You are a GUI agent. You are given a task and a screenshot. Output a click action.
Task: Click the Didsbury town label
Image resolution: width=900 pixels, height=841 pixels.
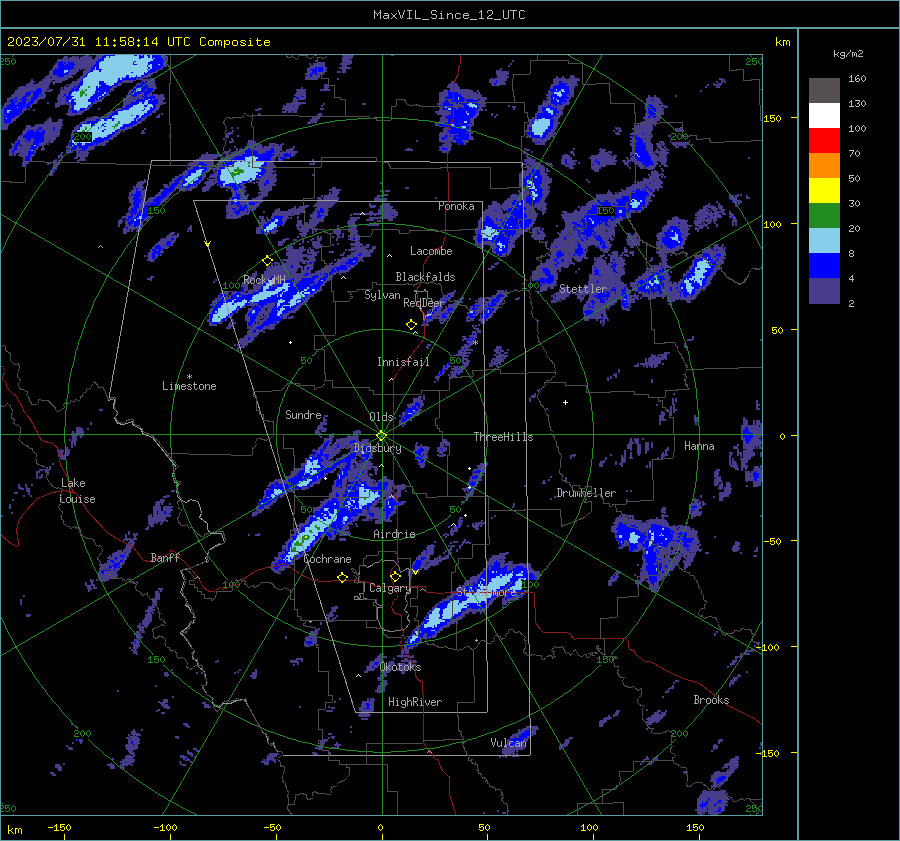coord(377,448)
